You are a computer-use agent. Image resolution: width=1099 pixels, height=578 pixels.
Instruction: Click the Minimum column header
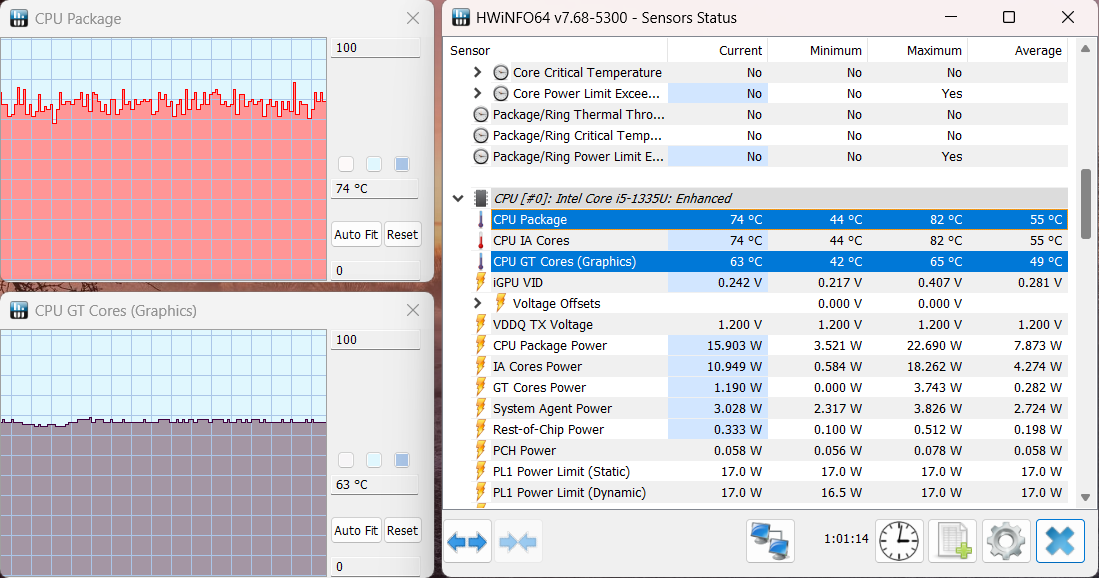(818, 50)
